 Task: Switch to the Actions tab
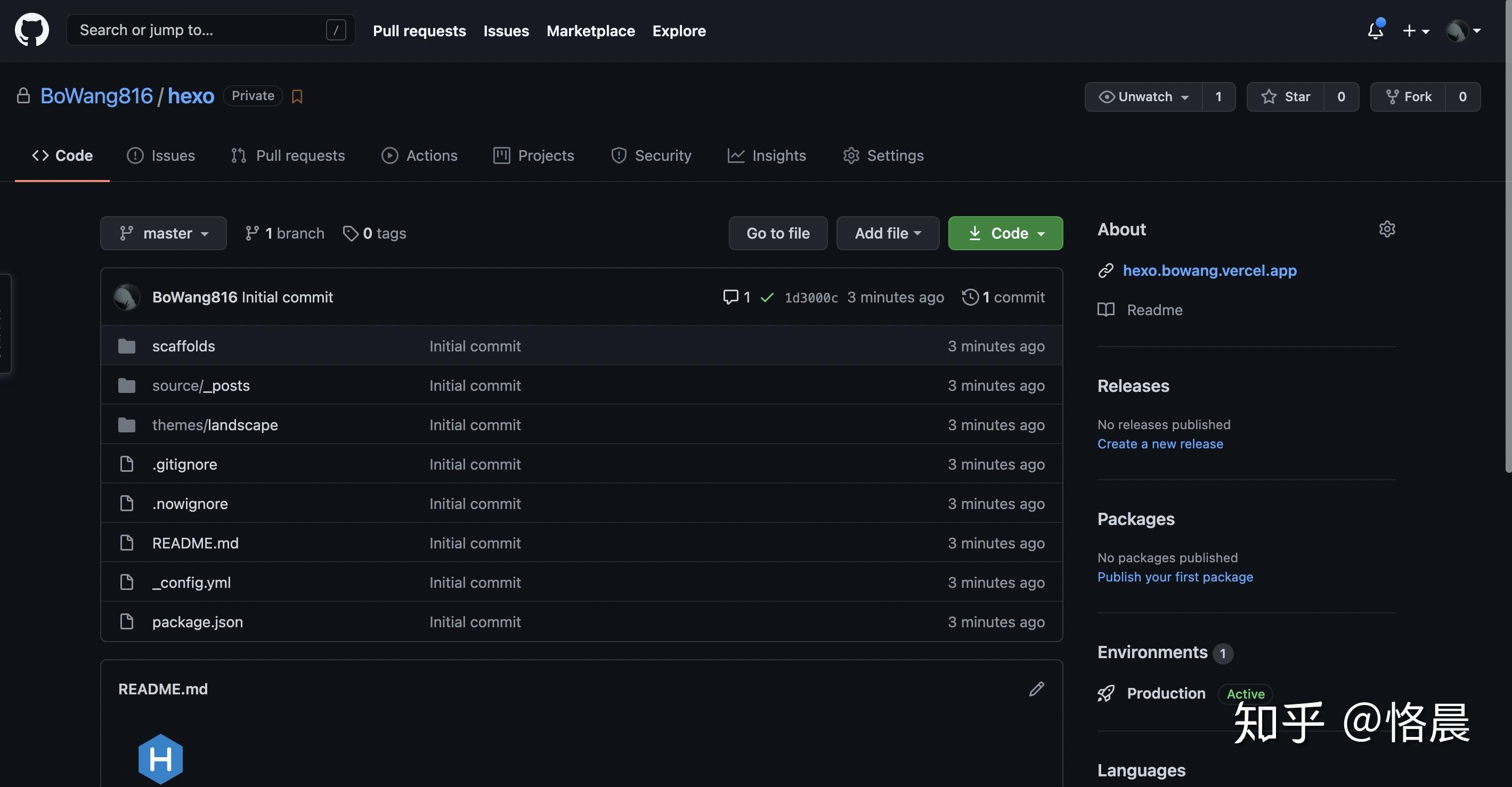pyautogui.click(x=419, y=155)
